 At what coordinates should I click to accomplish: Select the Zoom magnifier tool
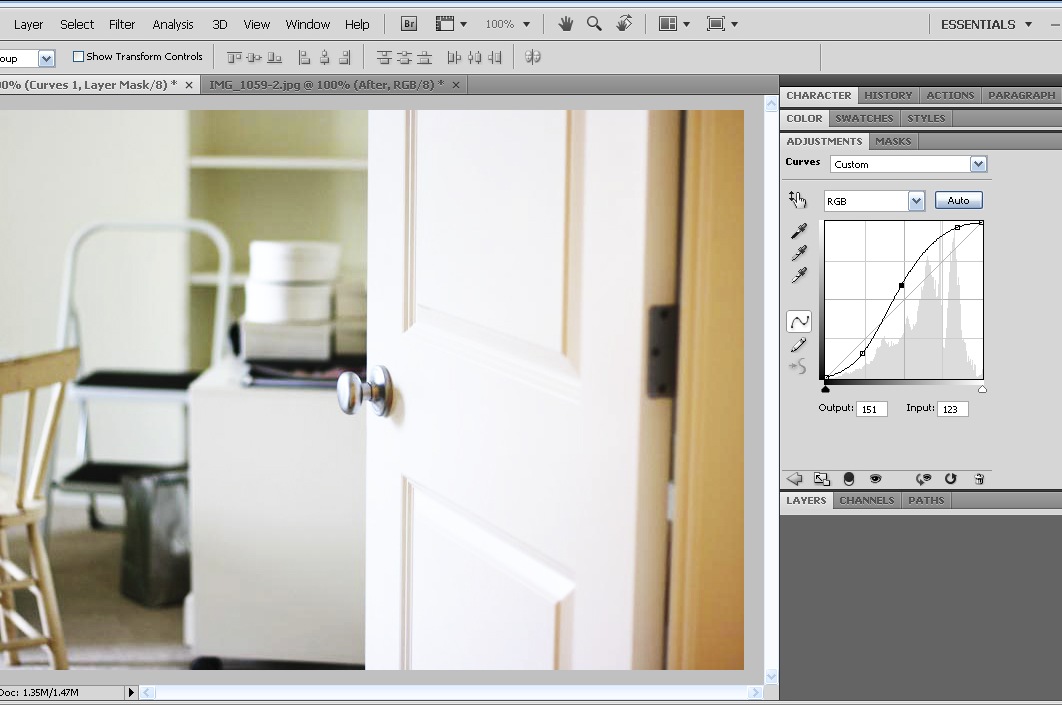pos(594,24)
